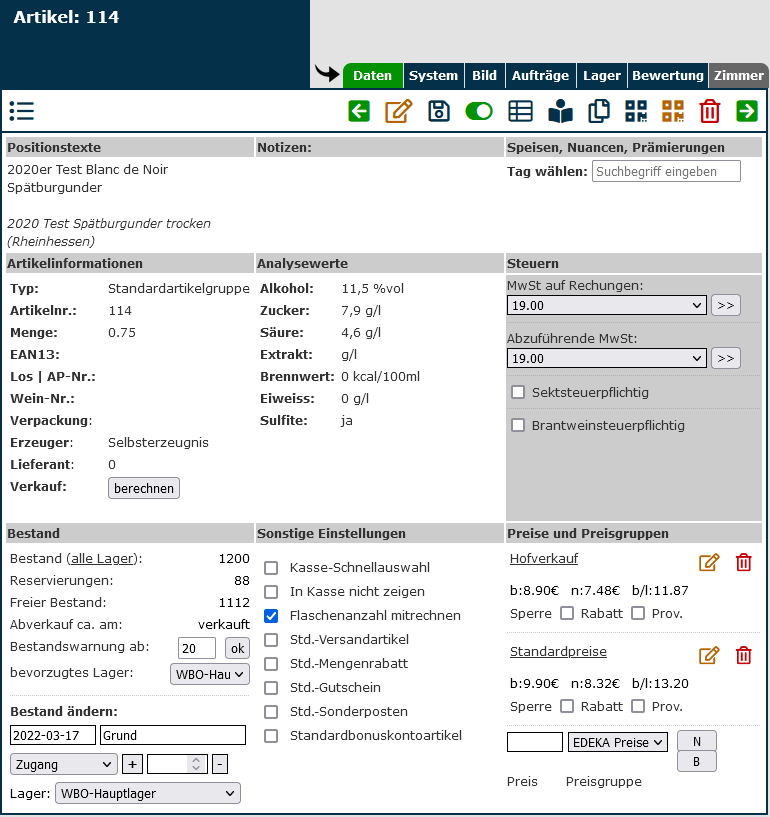This screenshot has height=817, width=770.
Task: Delete the Hofverkauf price entry
Action: click(743, 562)
